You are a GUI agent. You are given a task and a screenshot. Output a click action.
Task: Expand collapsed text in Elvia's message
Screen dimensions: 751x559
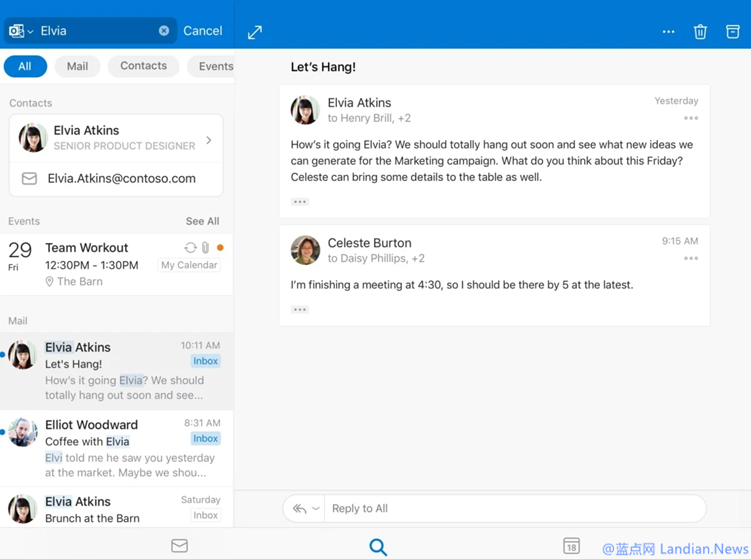pyautogui.click(x=299, y=202)
